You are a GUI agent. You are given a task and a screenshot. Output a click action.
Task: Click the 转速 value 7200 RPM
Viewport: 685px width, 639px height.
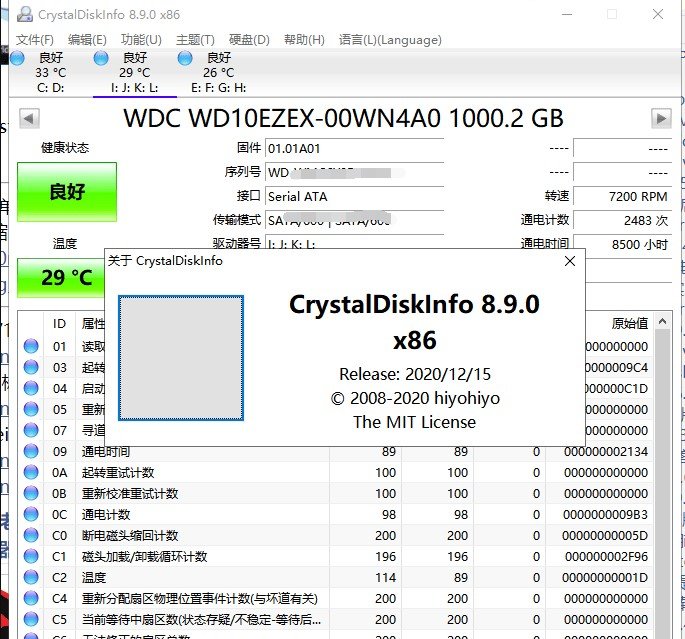pos(623,197)
